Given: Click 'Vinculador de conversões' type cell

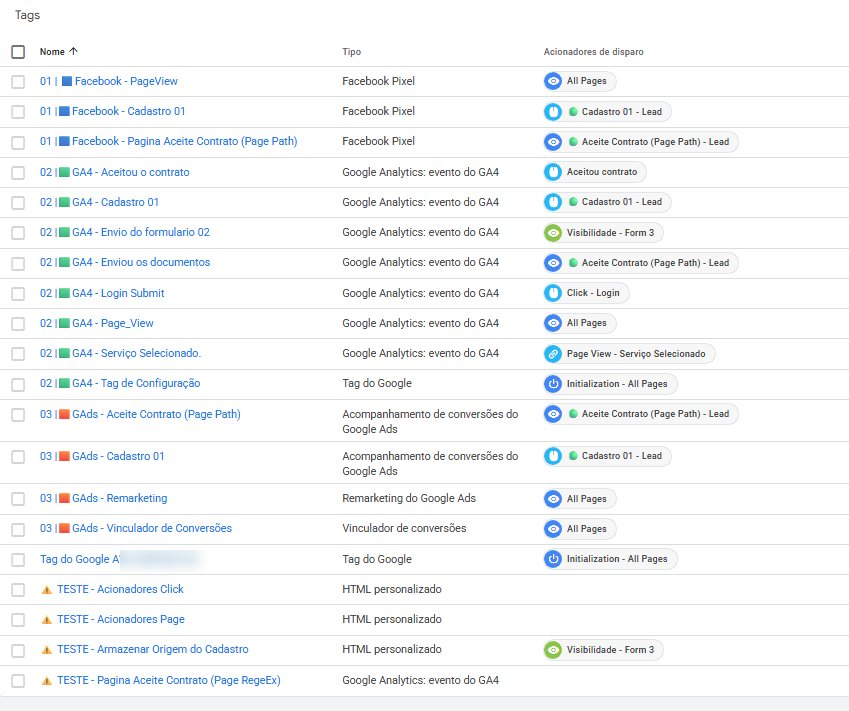Looking at the screenshot, I should [404, 528].
